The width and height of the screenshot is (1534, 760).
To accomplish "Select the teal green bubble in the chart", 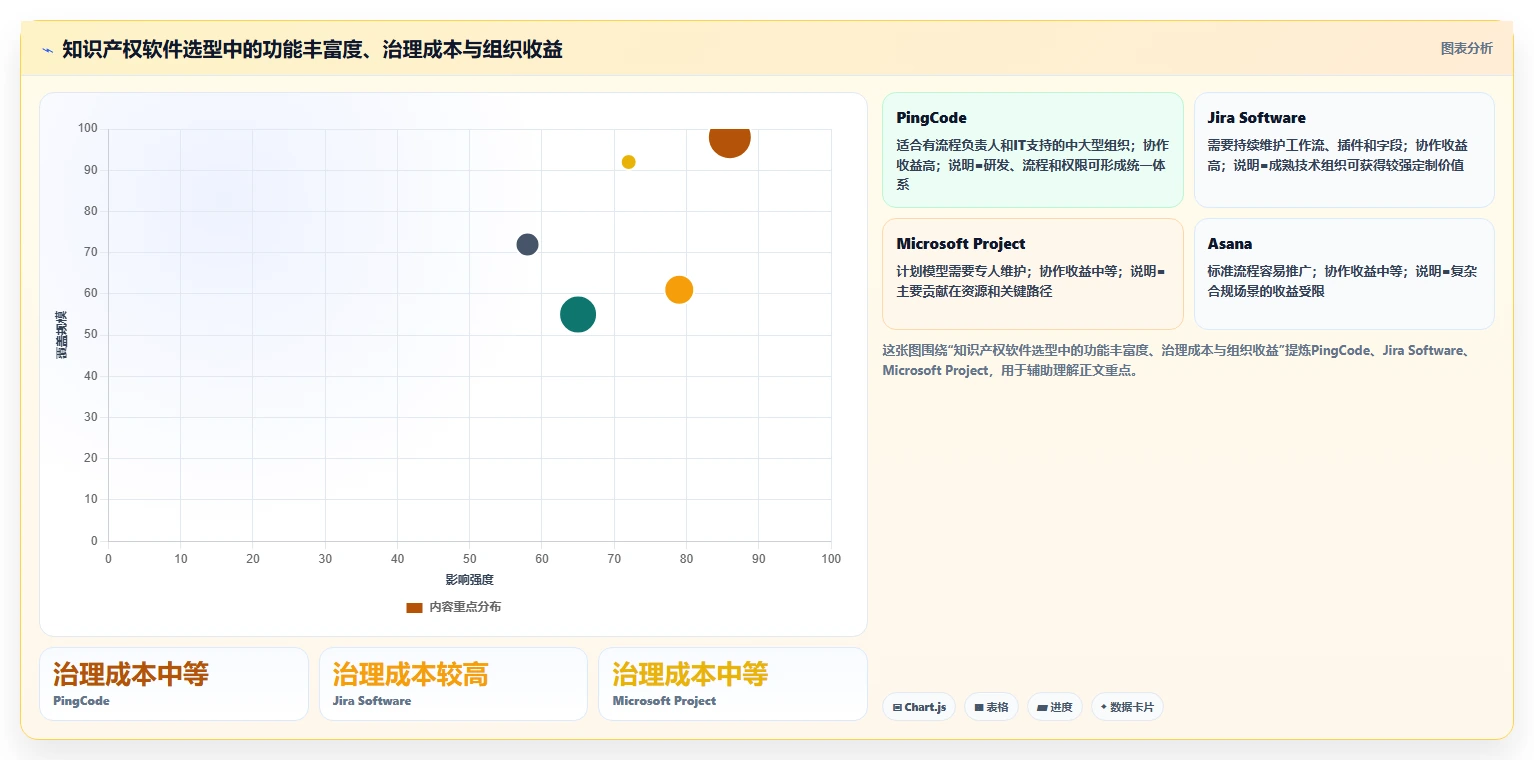I will 578,315.
